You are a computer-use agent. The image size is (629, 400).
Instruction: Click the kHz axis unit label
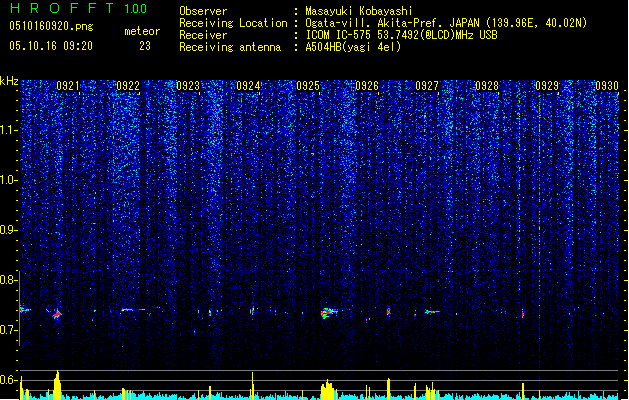pos(9,81)
